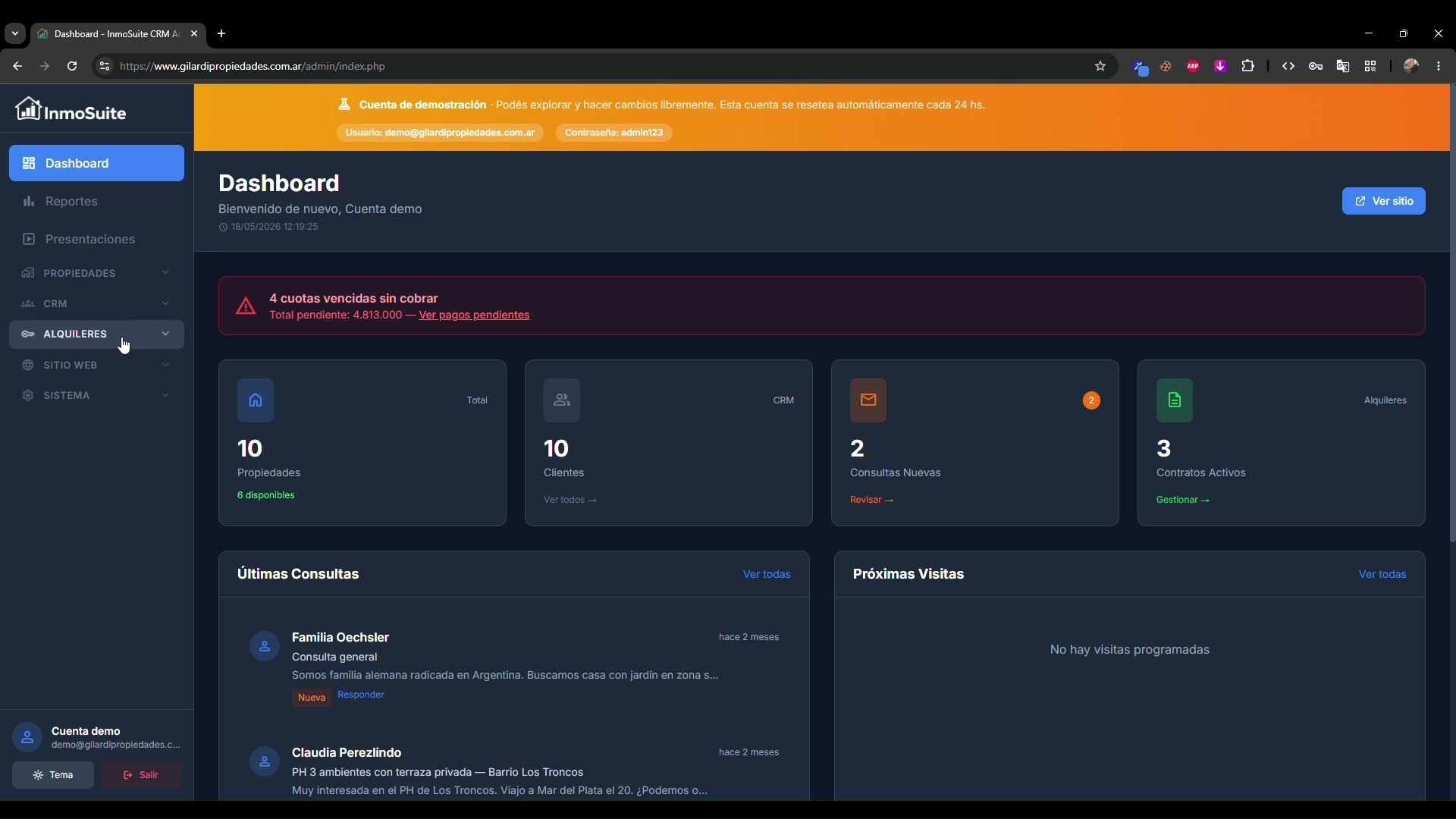Click the orange badge showing 2
This screenshot has height=819, width=1456.
1091,400
